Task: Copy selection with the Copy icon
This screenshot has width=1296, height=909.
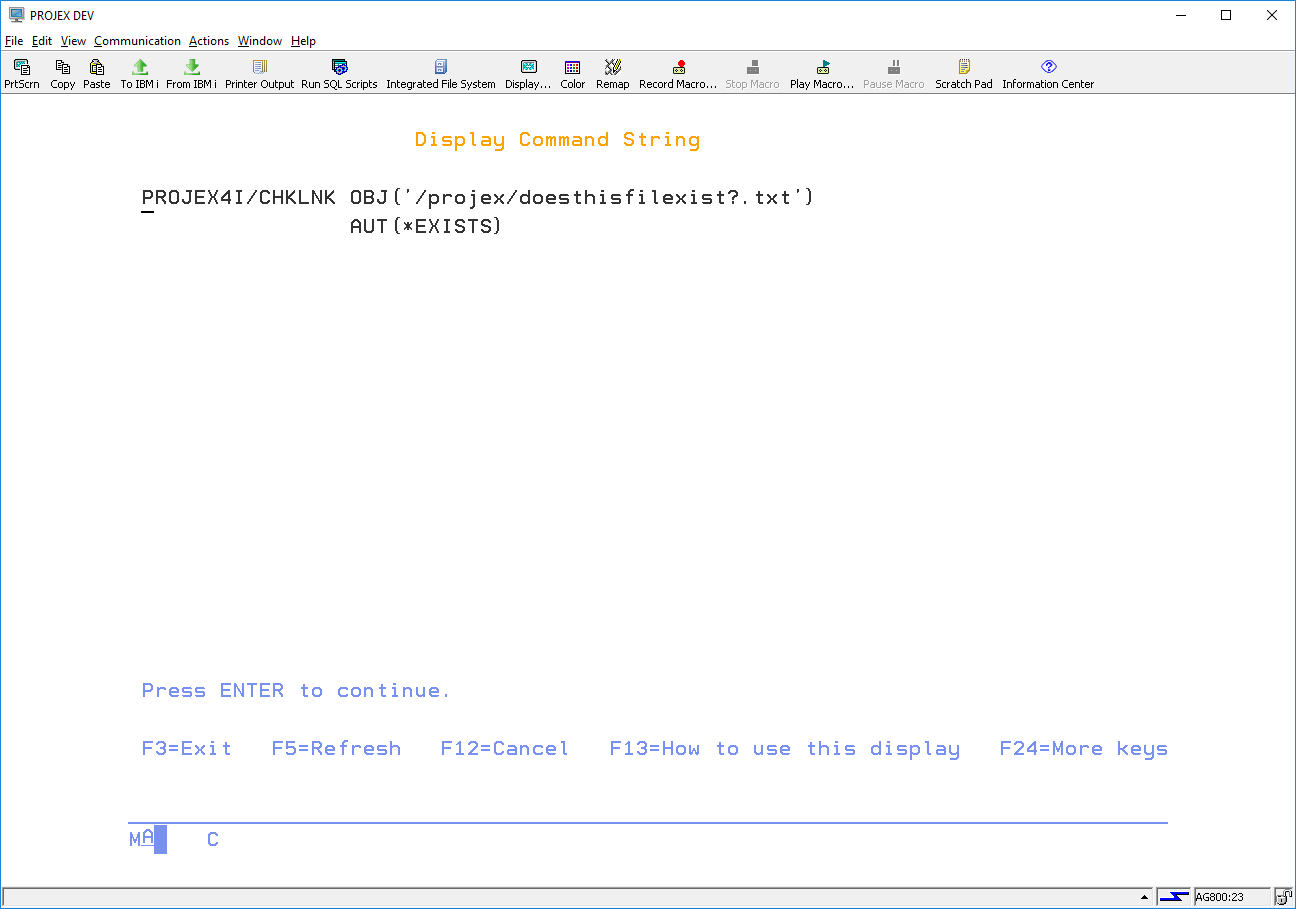Action: pyautogui.click(x=62, y=74)
